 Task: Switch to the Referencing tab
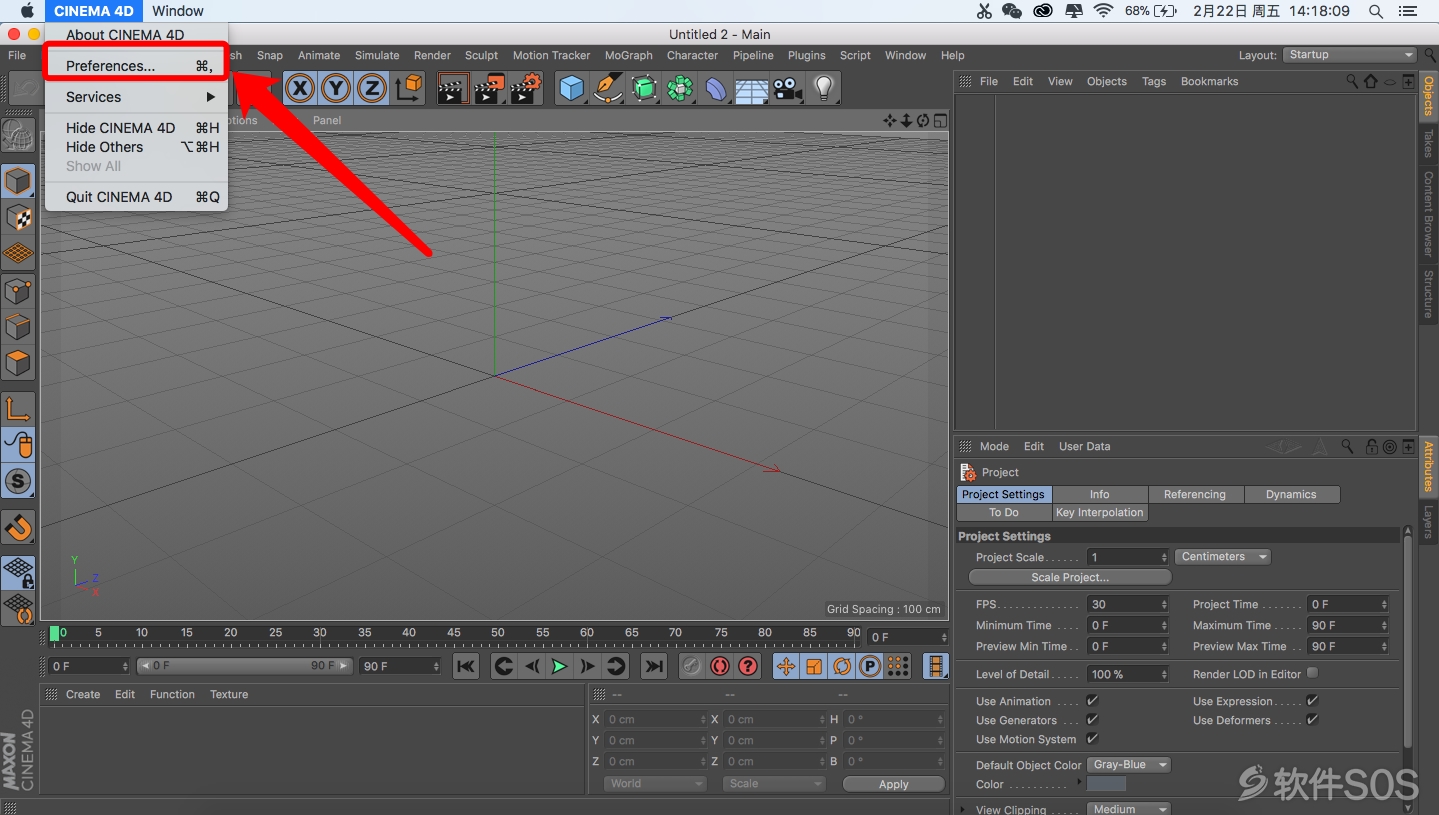coord(1195,494)
